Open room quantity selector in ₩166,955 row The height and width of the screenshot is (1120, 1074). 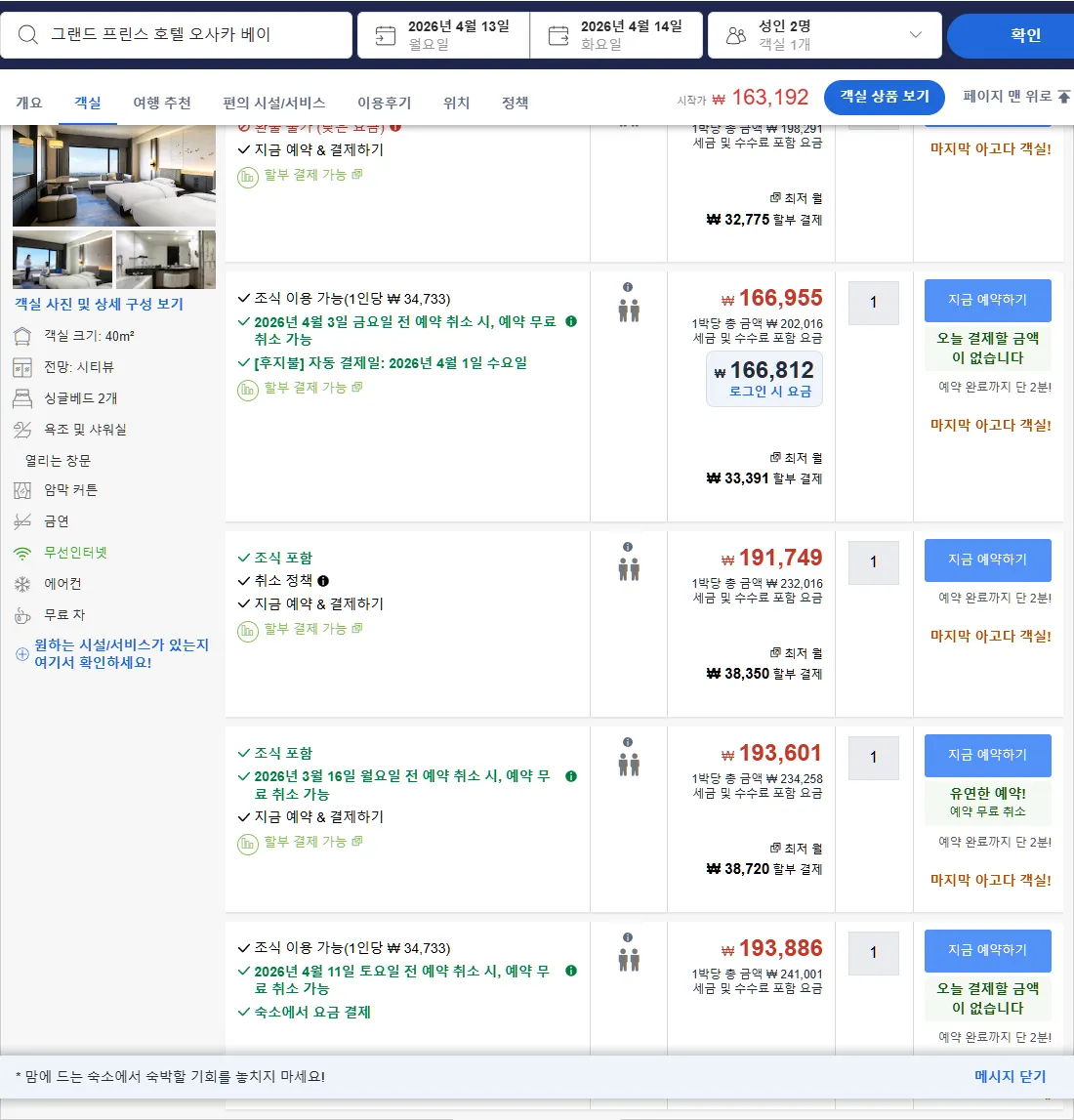873,302
